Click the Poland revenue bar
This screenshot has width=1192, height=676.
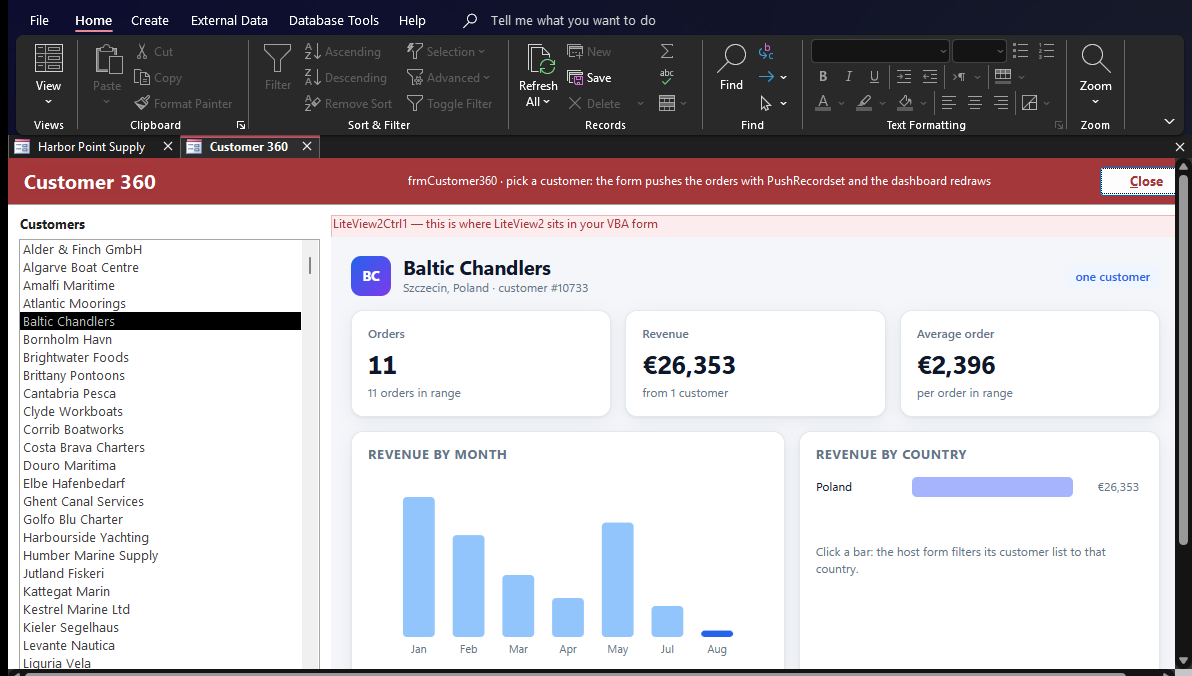point(992,487)
